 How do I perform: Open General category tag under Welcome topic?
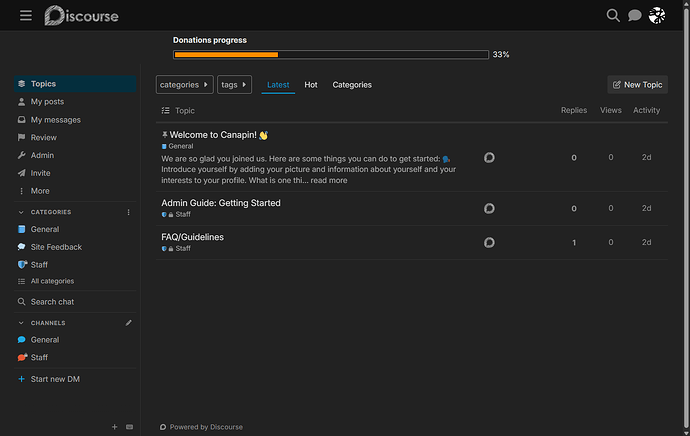tap(177, 146)
